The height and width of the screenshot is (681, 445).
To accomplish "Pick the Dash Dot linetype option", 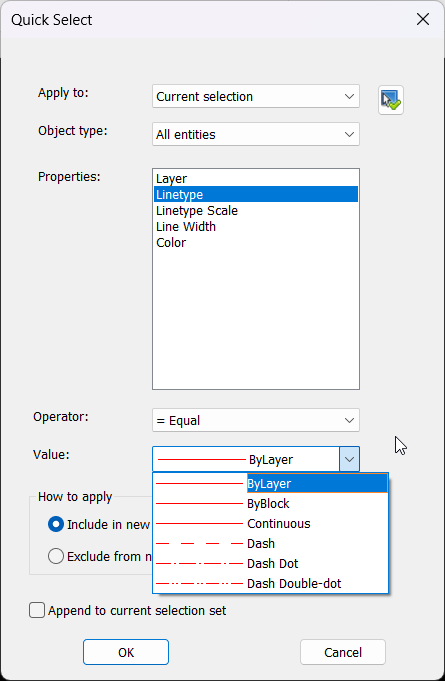I will point(270,564).
